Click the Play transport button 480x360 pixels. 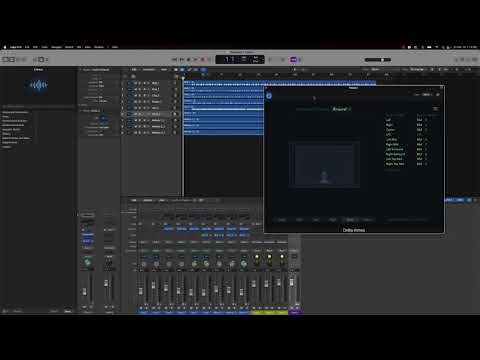tap(196, 60)
